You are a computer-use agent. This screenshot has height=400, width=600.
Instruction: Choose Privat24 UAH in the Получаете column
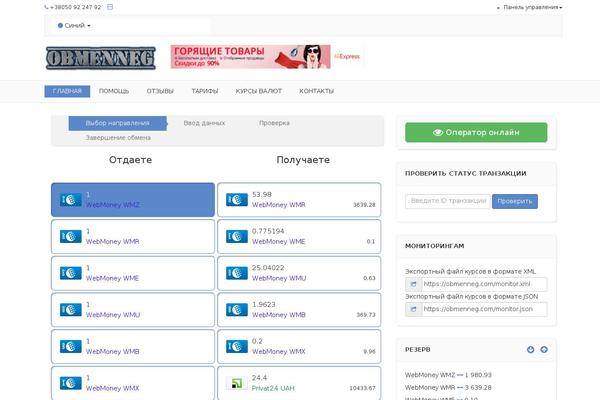coord(299,383)
